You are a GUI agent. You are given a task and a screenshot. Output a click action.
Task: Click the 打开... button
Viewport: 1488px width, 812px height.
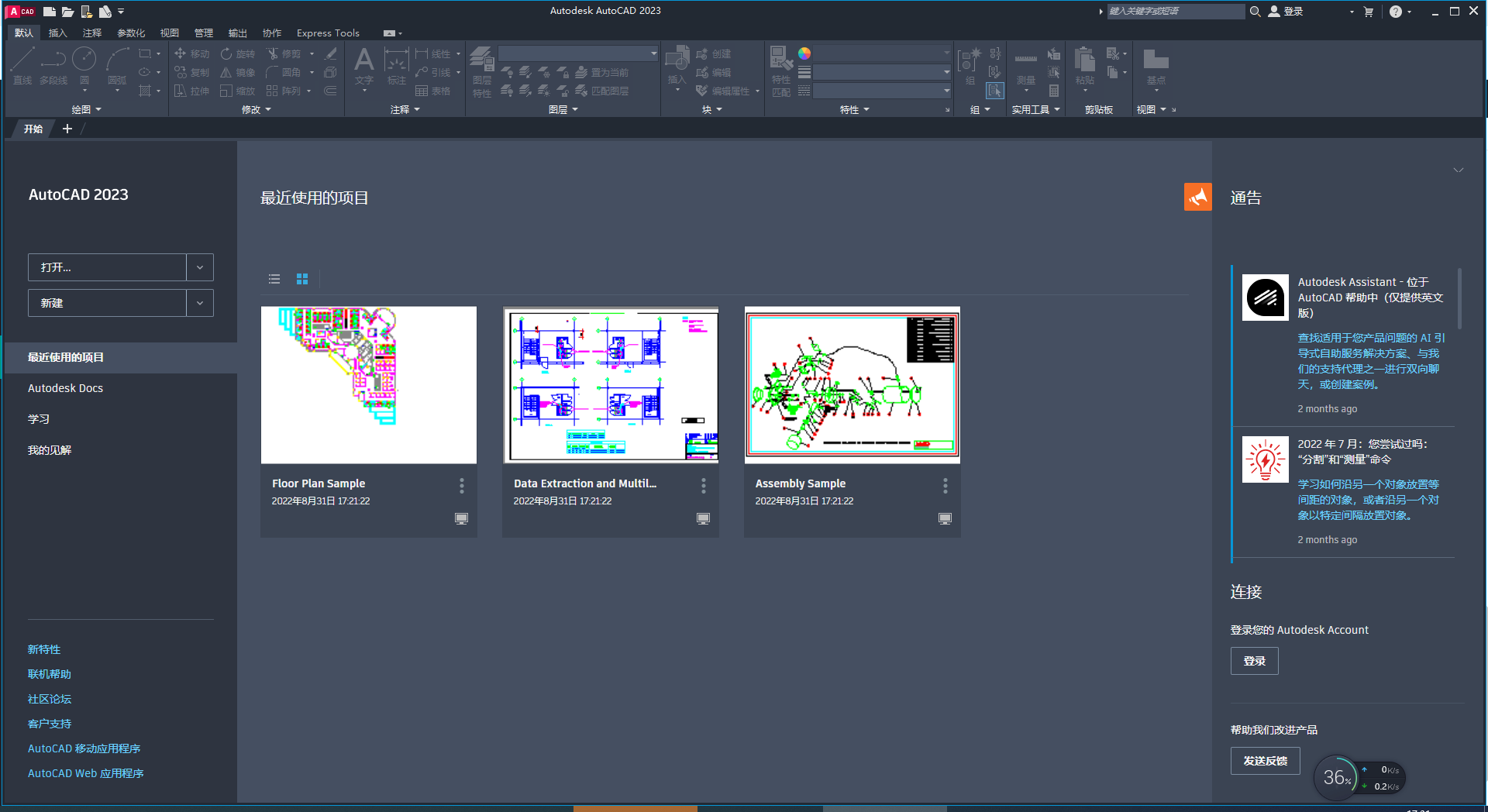pyautogui.click(x=107, y=267)
